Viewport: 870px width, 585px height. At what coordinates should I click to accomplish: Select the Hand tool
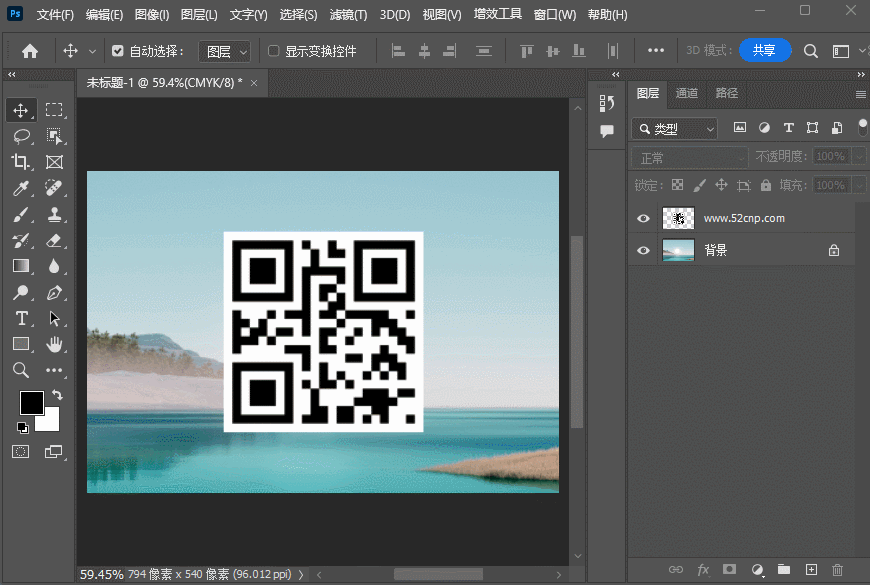[x=54, y=344]
